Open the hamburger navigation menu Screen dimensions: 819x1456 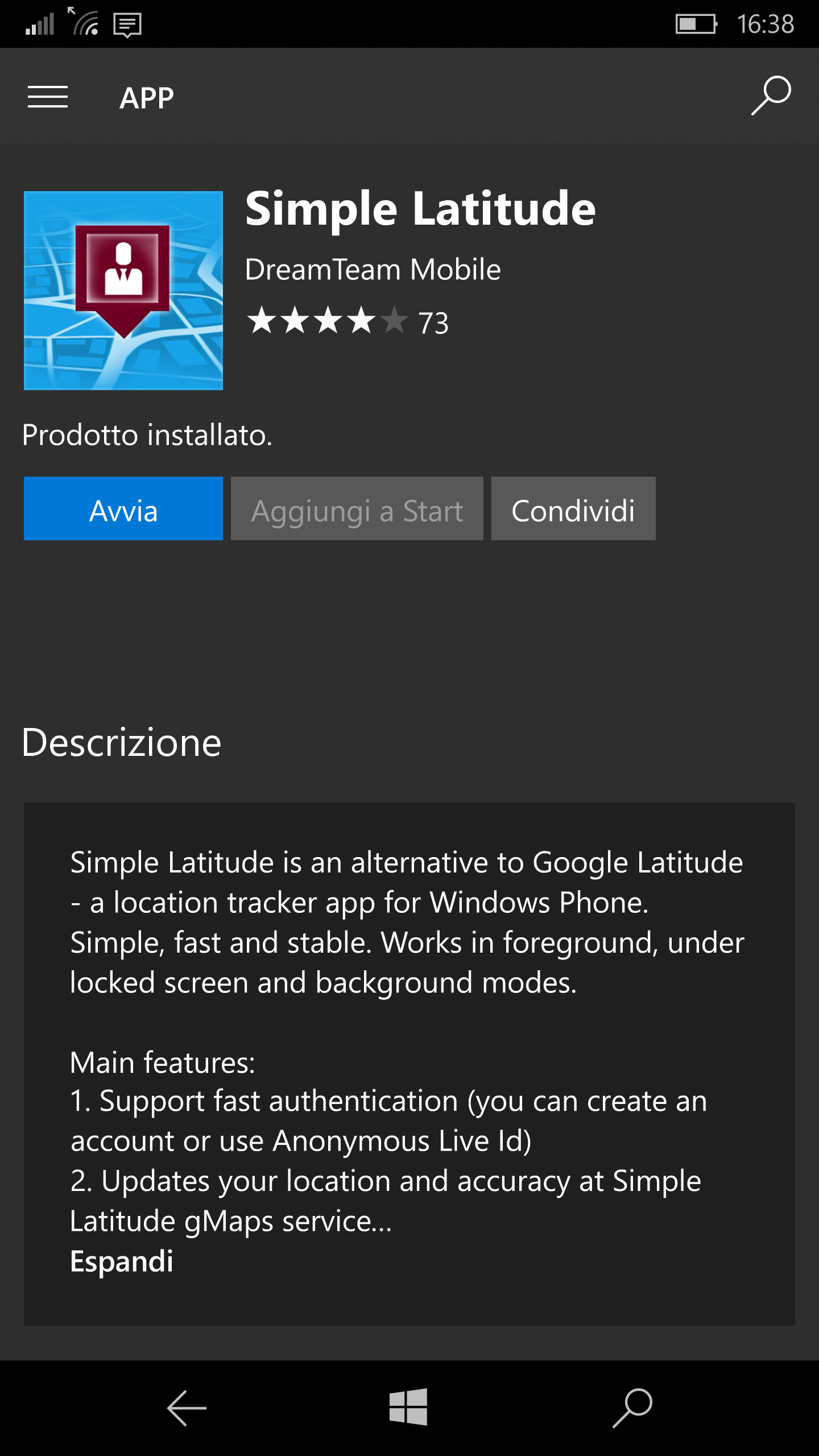pos(48,97)
